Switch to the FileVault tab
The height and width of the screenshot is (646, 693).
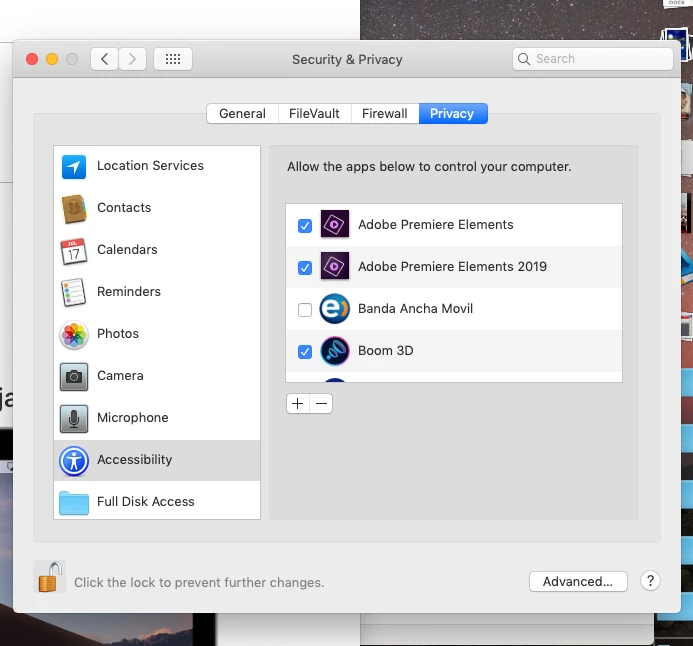[314, 114]
